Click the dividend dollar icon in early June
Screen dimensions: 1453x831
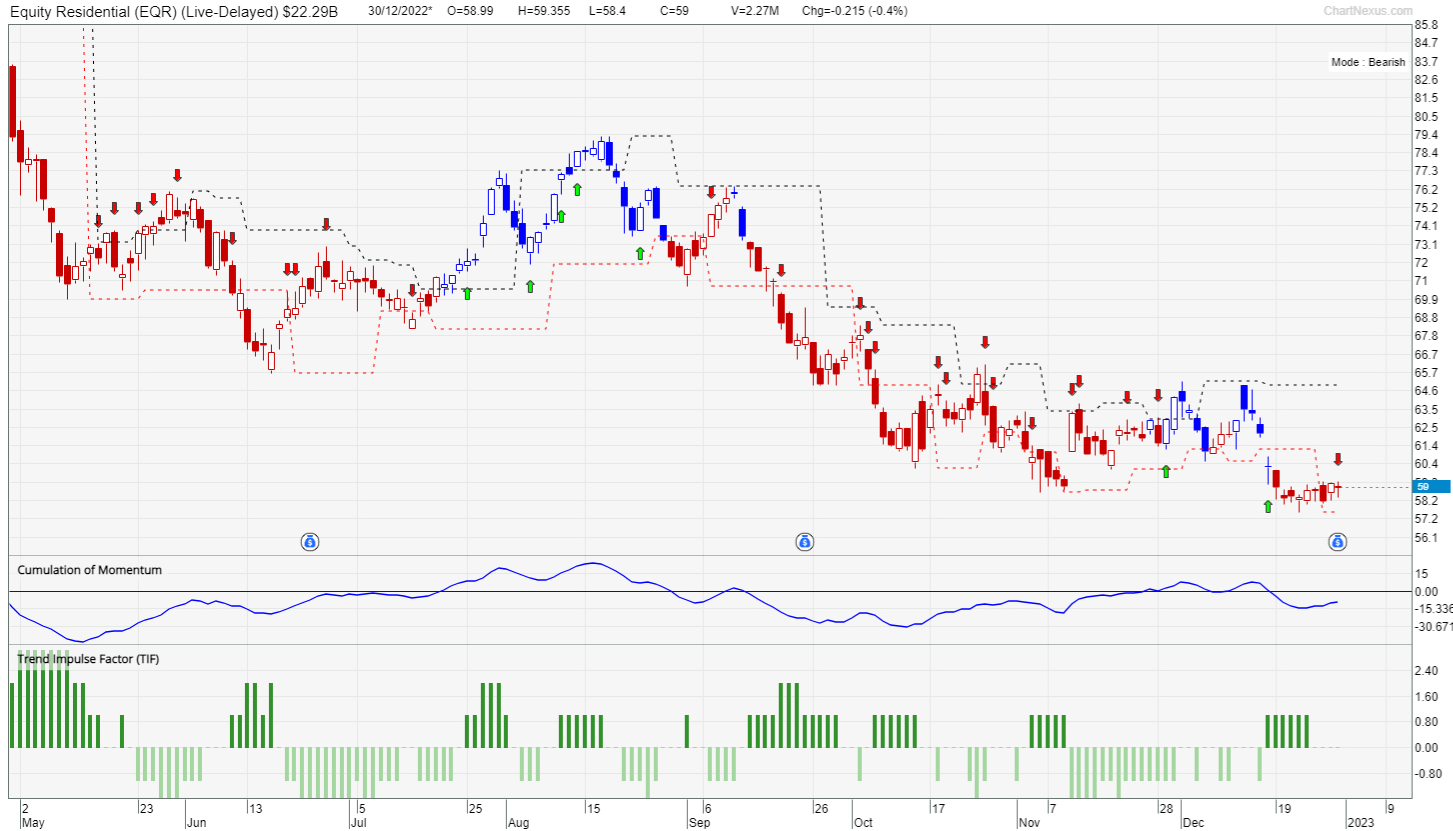click(310, 542)
